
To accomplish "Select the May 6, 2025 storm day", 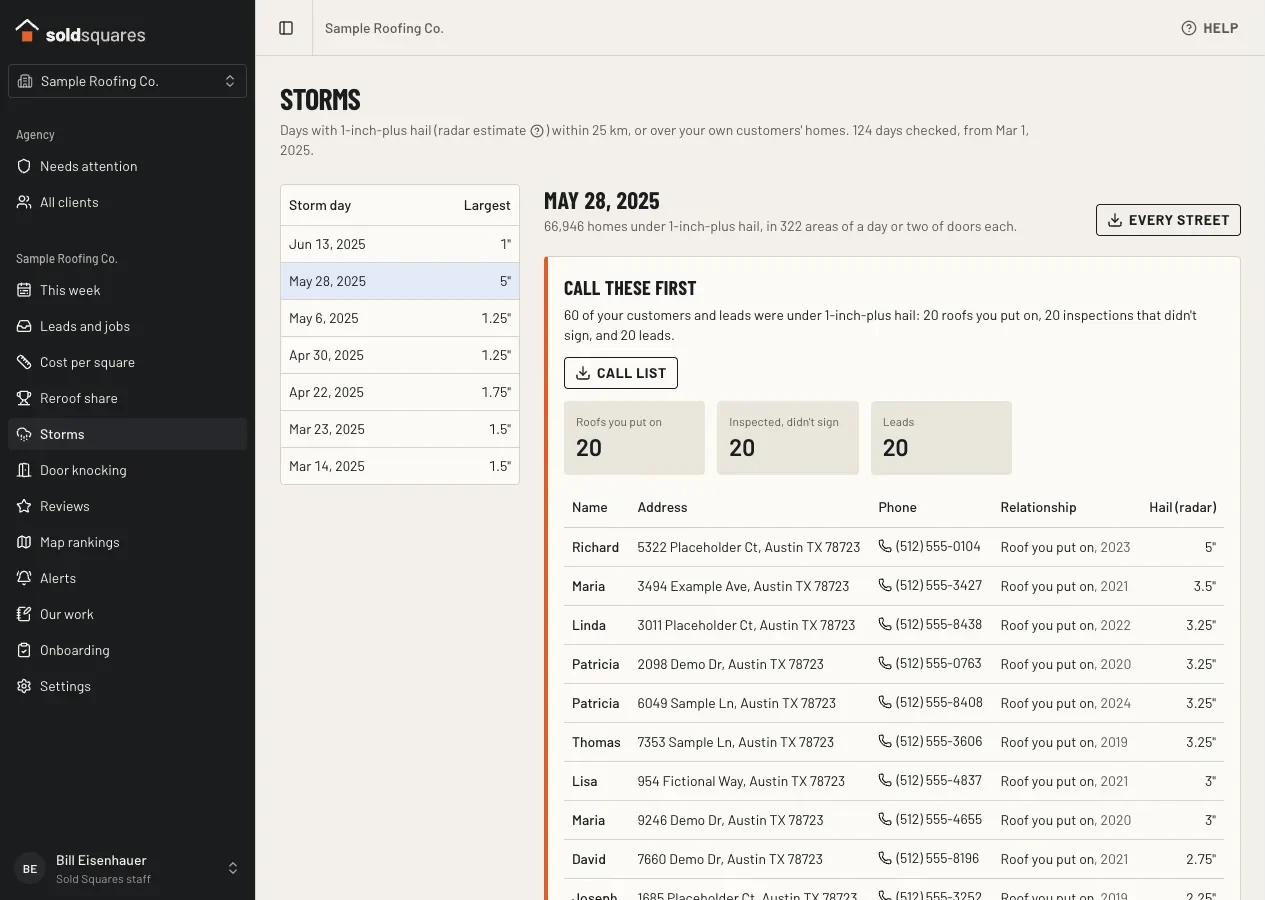I will point(400,318).
